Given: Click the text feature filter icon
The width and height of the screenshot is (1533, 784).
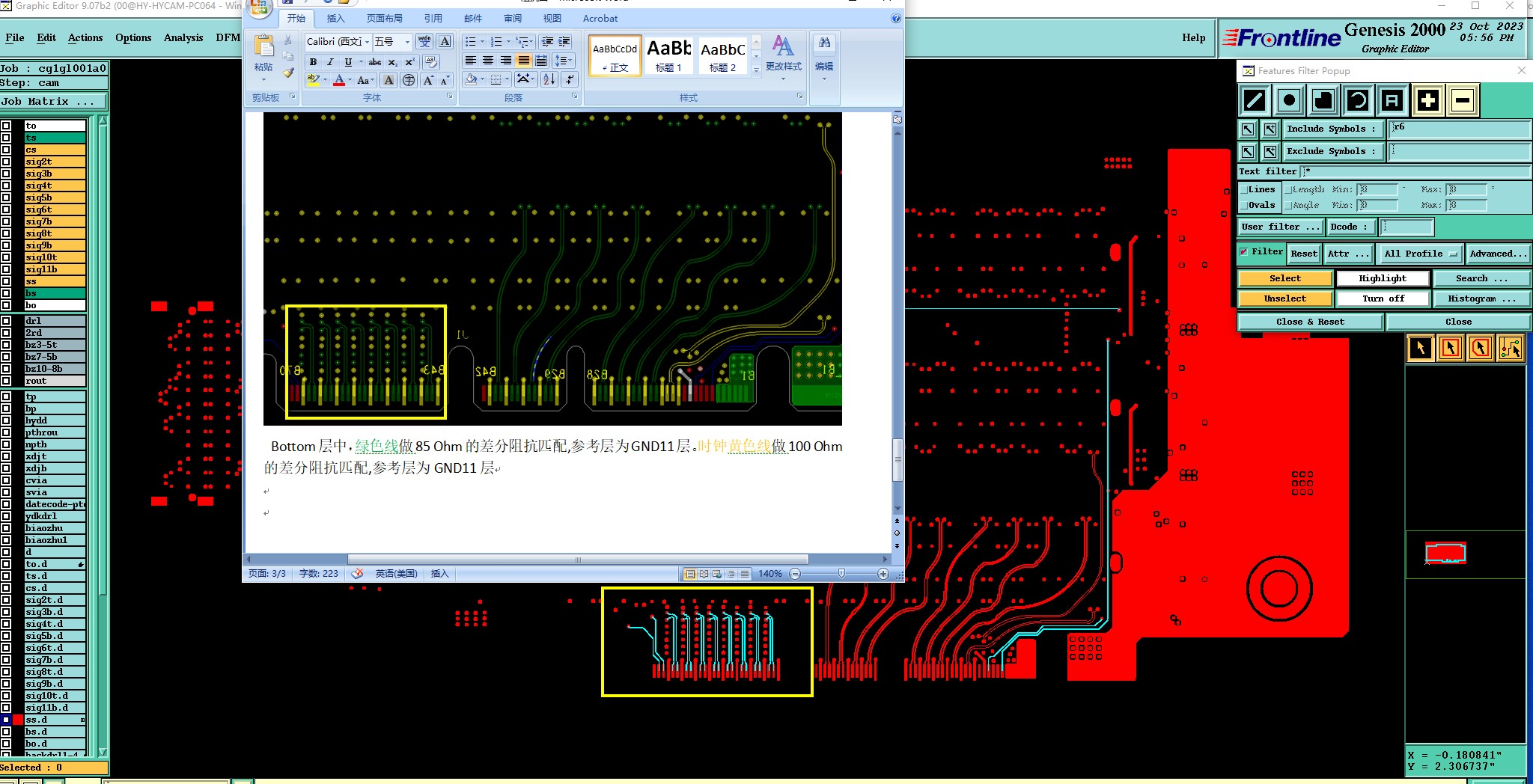Looking at the screenshot, I should point(1392,100).
